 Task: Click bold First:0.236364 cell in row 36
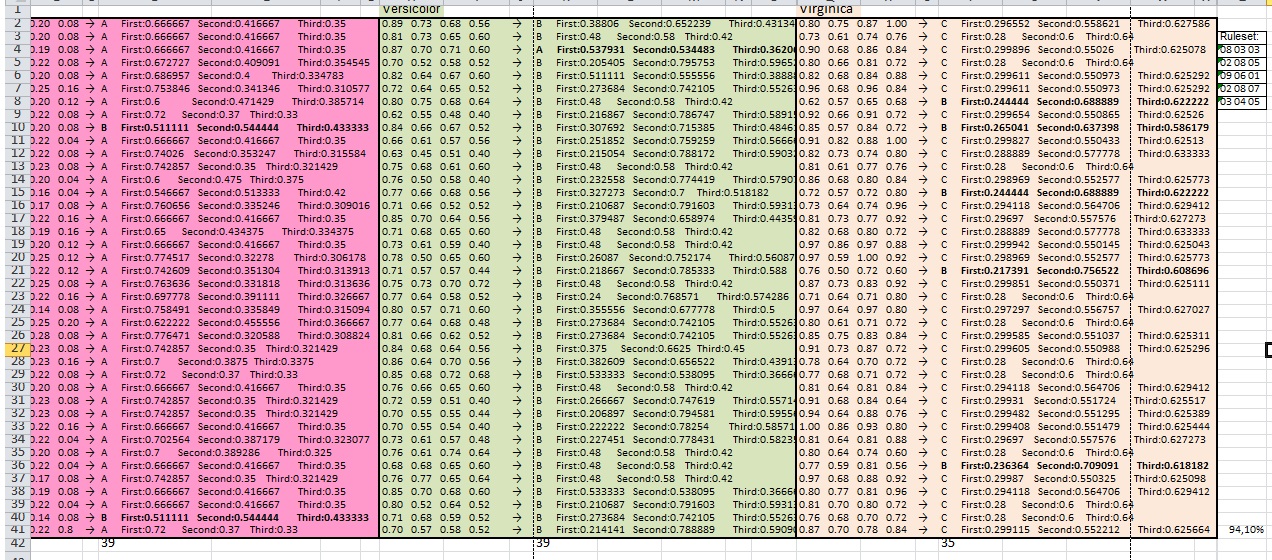click(994, 465)
